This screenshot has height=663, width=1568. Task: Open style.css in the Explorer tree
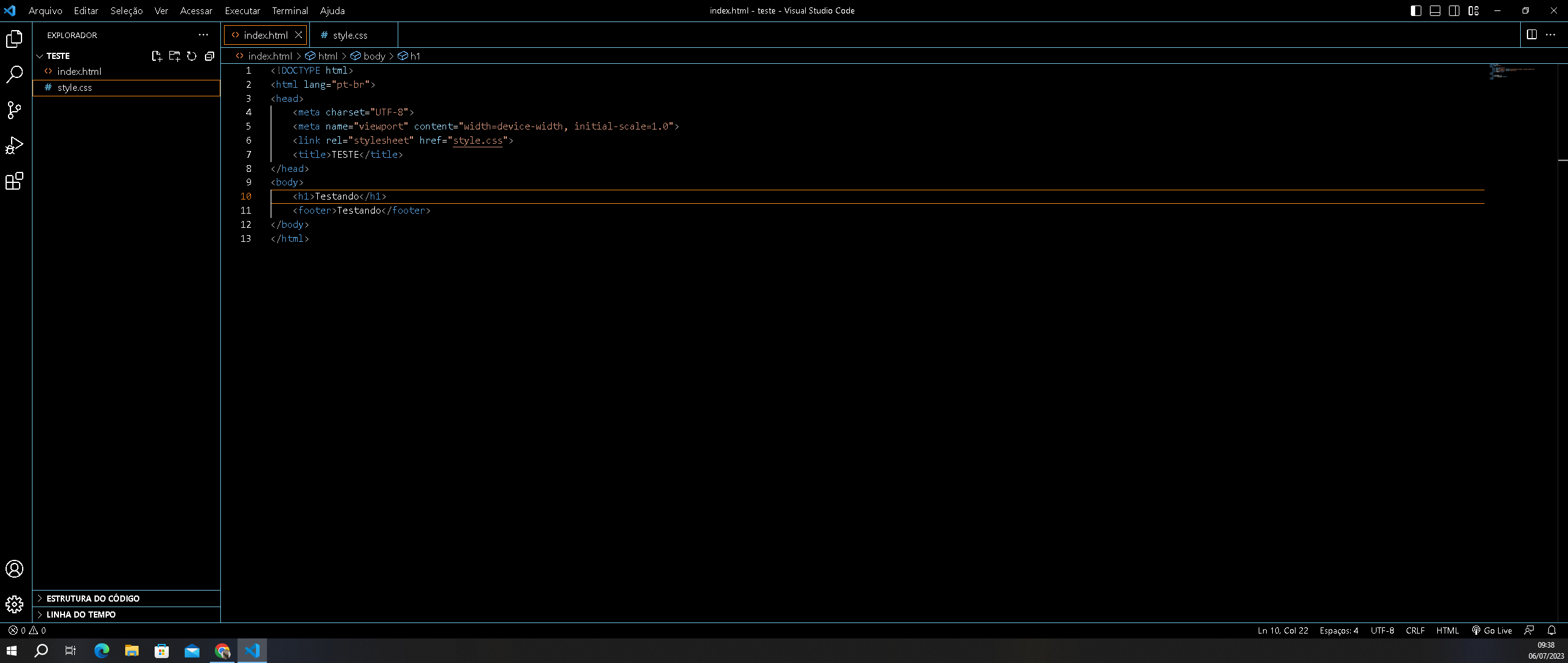coord(126,88)
